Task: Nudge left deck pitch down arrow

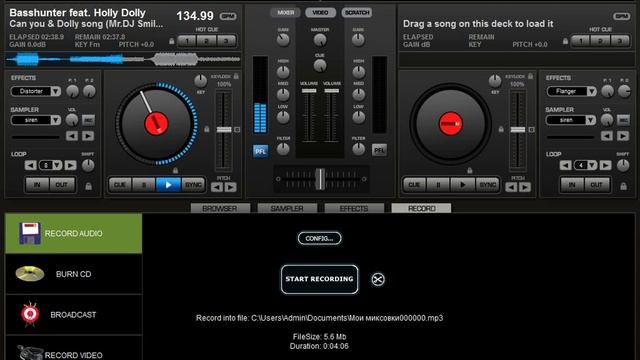Action: click(x=217, y=187)
